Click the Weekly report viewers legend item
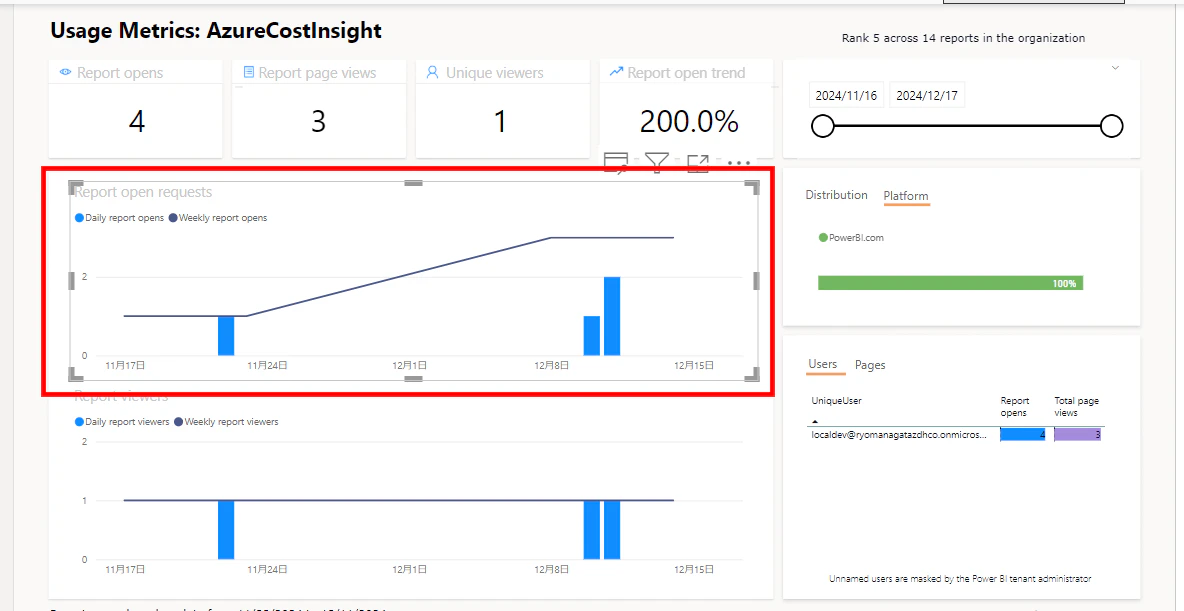 pyautogui.click(x=226, y=421)
